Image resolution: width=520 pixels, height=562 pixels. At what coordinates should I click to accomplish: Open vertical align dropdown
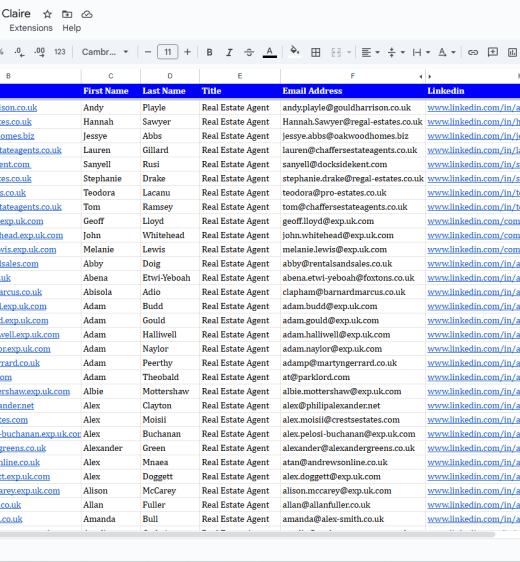pos(396,52)
